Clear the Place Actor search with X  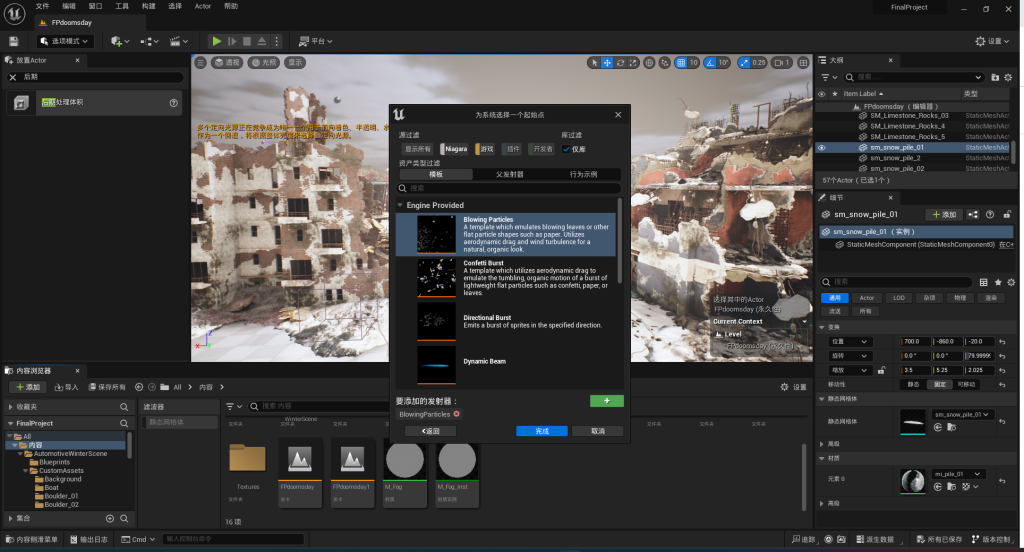point(12,77)
